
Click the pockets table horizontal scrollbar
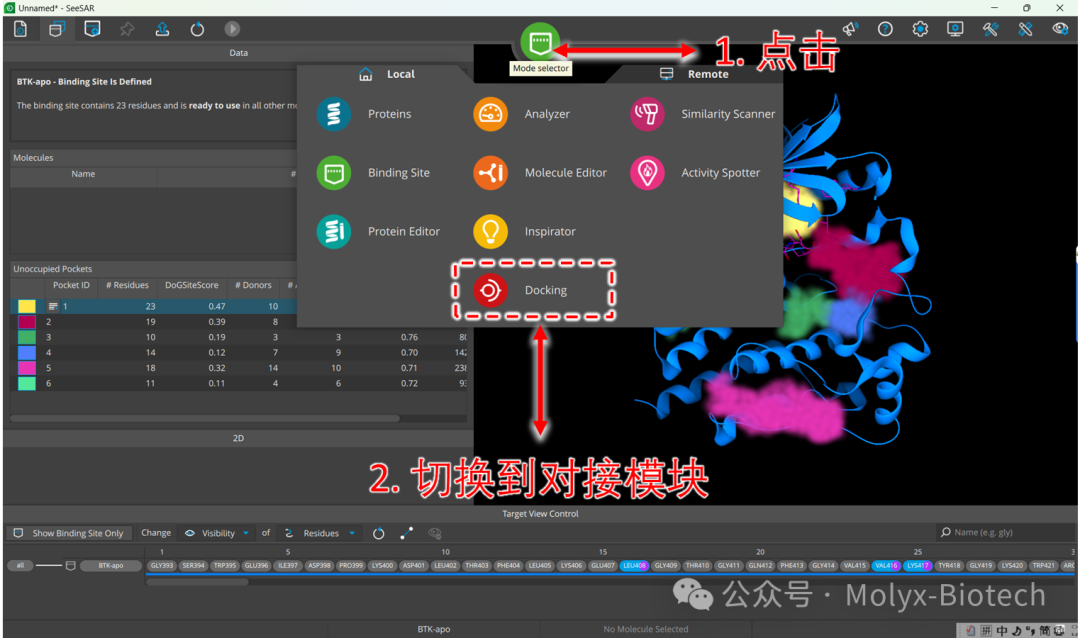click(x=205, y=418)
